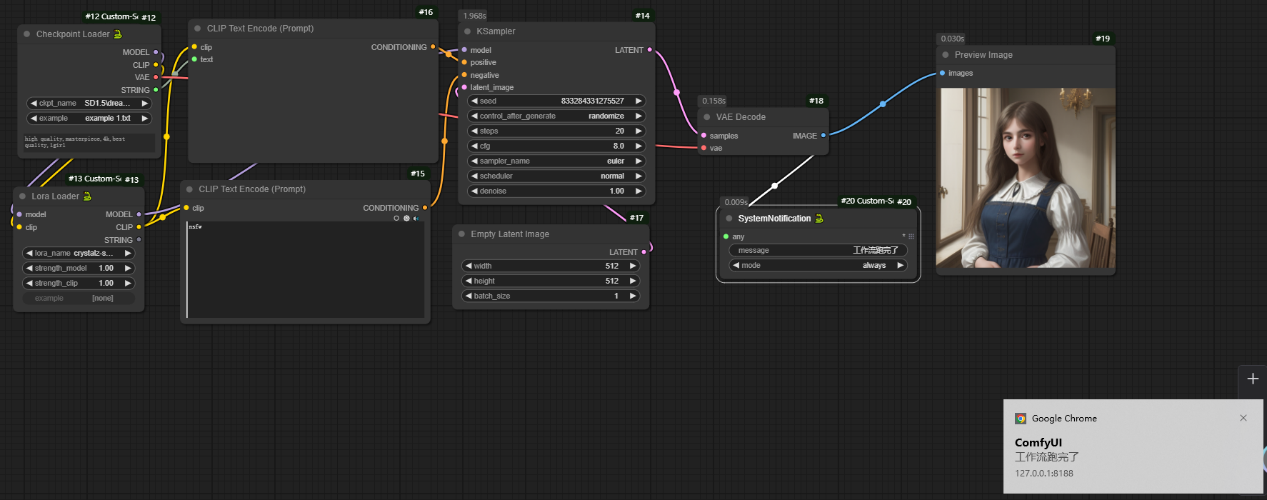Viewport: 1267px width, 500px height.
Task: Collapse the KSampler node using its title dot
Action: click(x=467, y=31)
